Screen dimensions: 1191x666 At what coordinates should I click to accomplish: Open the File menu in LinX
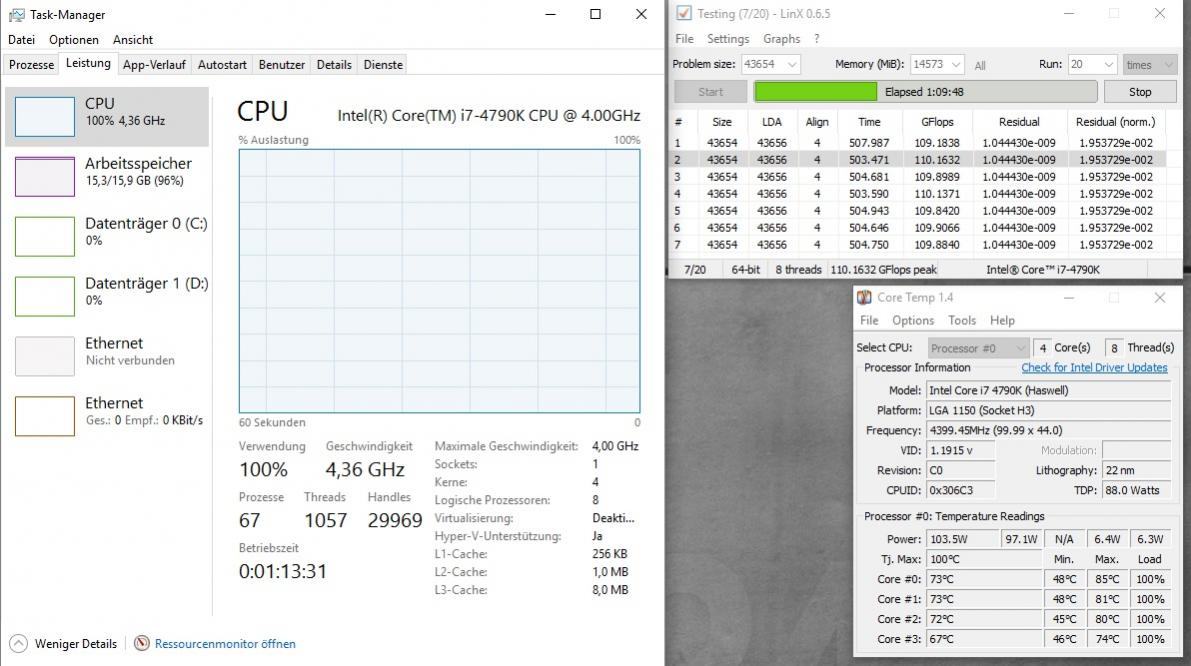[684, 39]
